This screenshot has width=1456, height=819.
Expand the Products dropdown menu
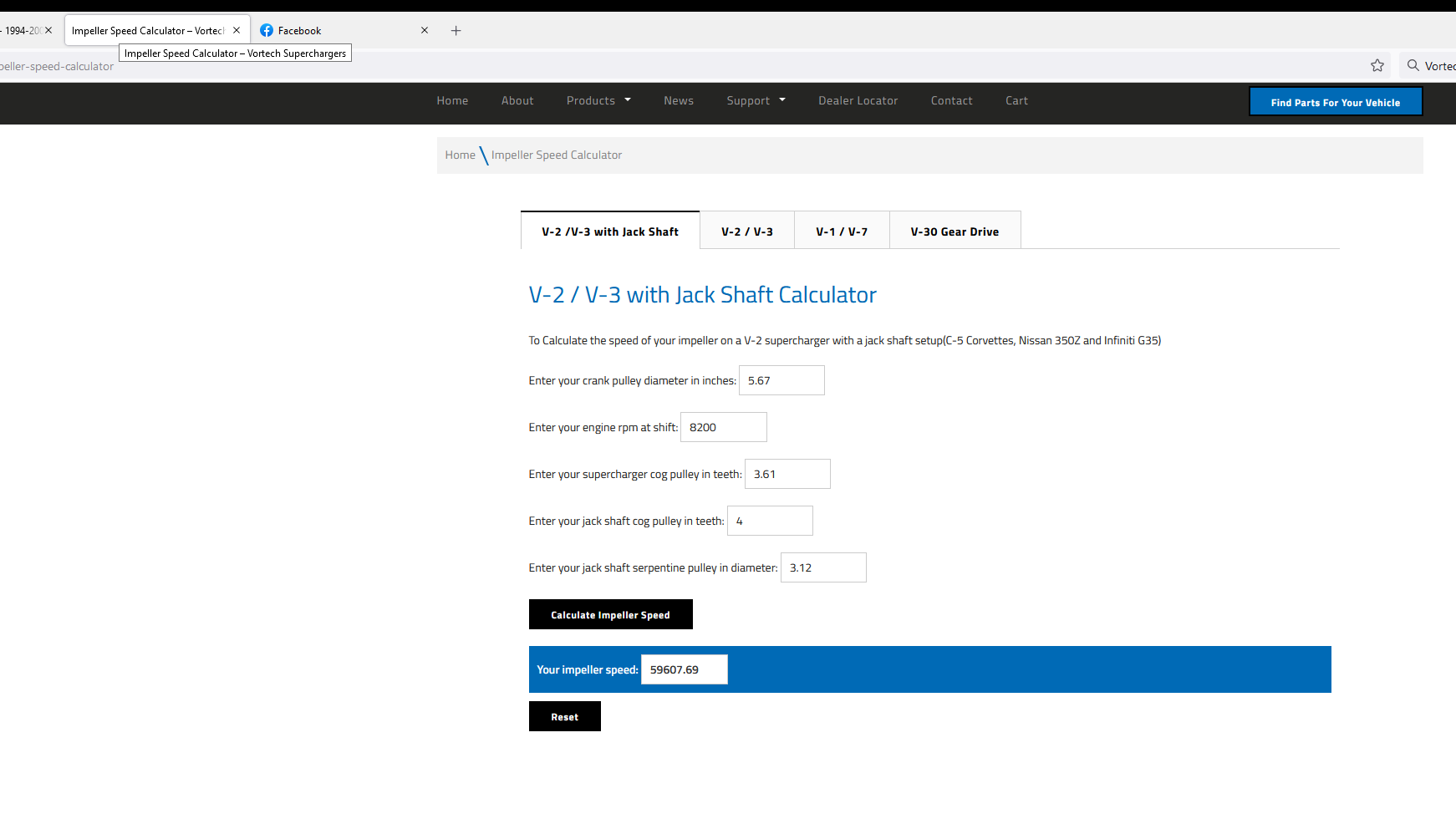coord(598,100)
